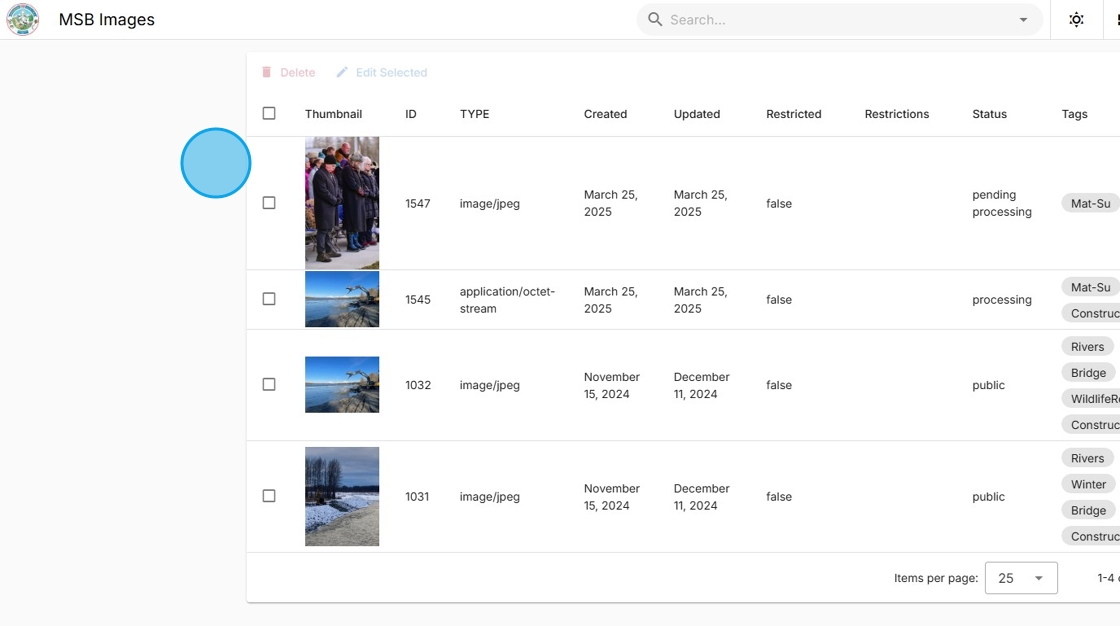Click the Delete trash icon
The width and height of the screenshot is (1120, 626).
point(266,72)
